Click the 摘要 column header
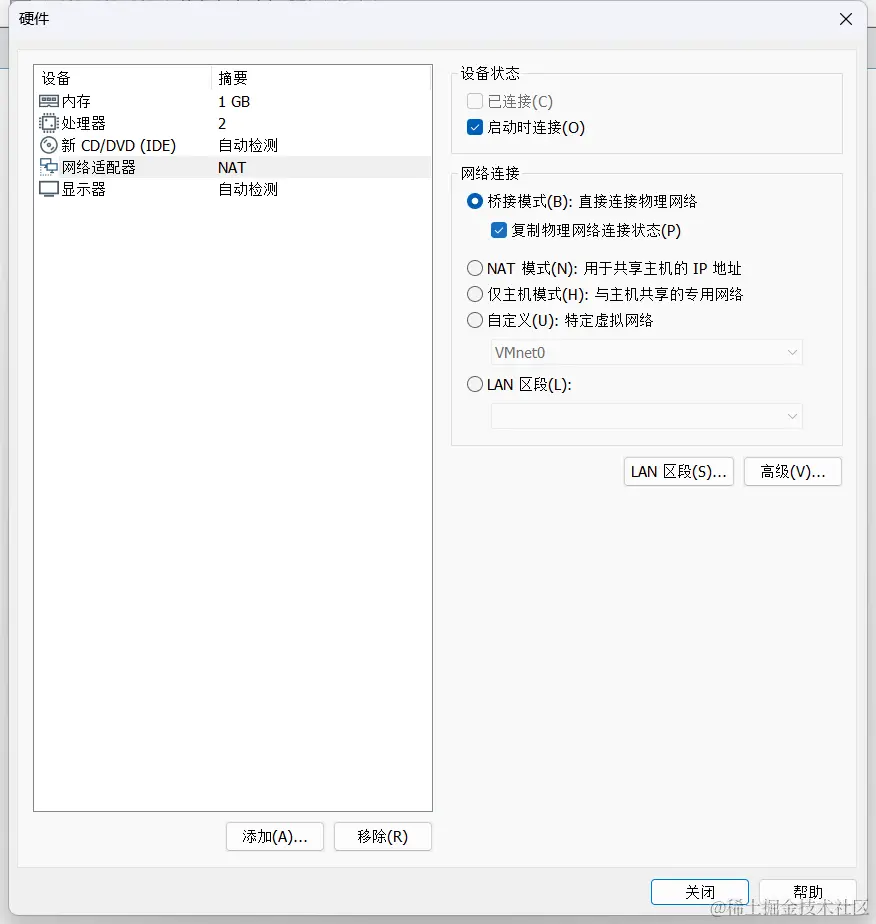The image size is (876, 924). (233, 78)
